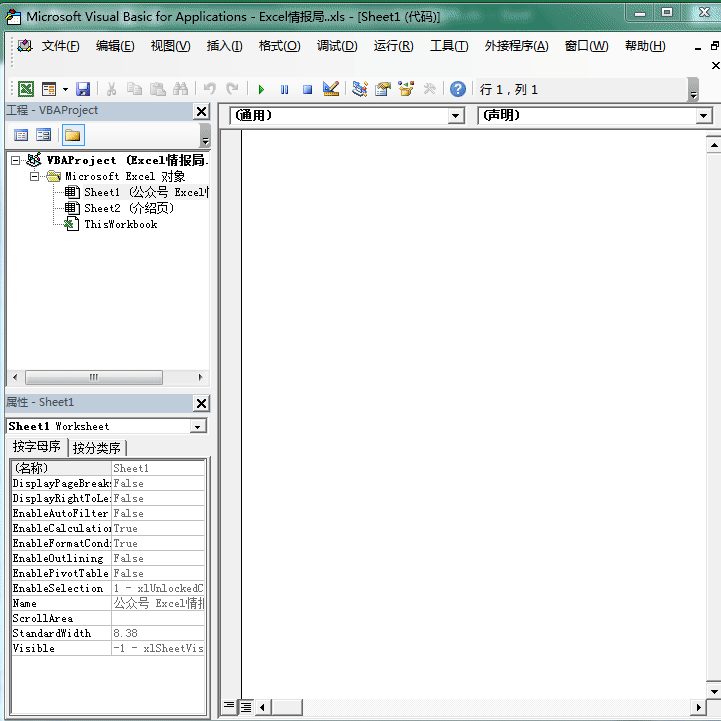Toggle Full Module View button
Screen dimensions: 721x721
coord(246,707)
